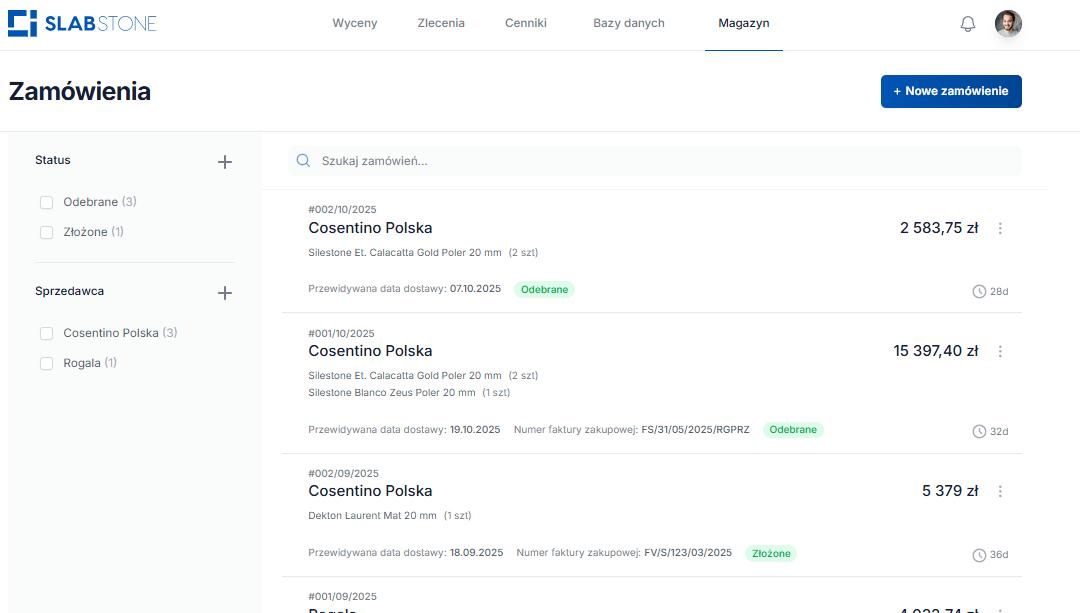The image size is (1080, 613).
Task: Click the Nowe zamówienie button
Action: [x=951, y=91]
